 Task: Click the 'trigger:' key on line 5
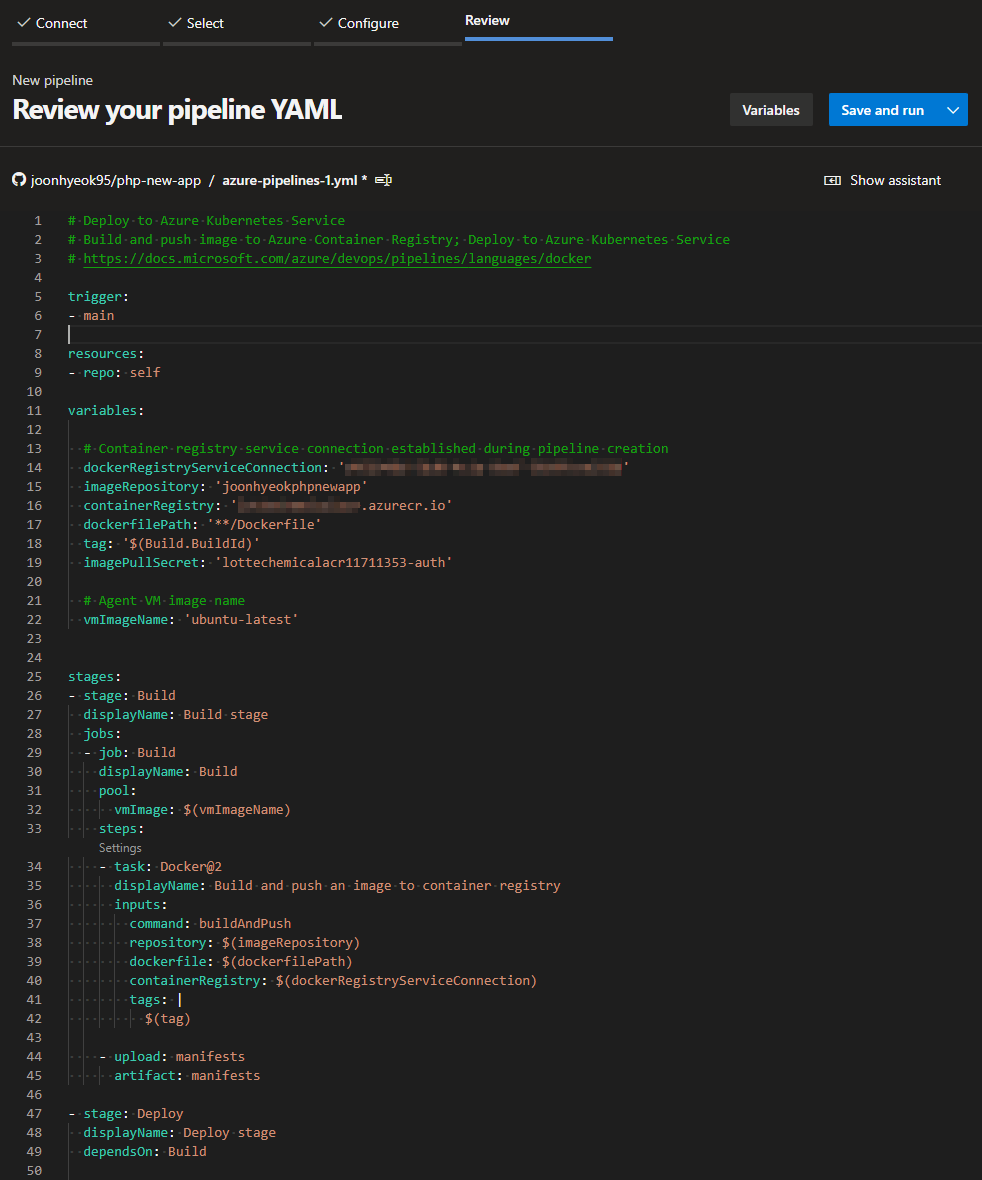point(98,297)
